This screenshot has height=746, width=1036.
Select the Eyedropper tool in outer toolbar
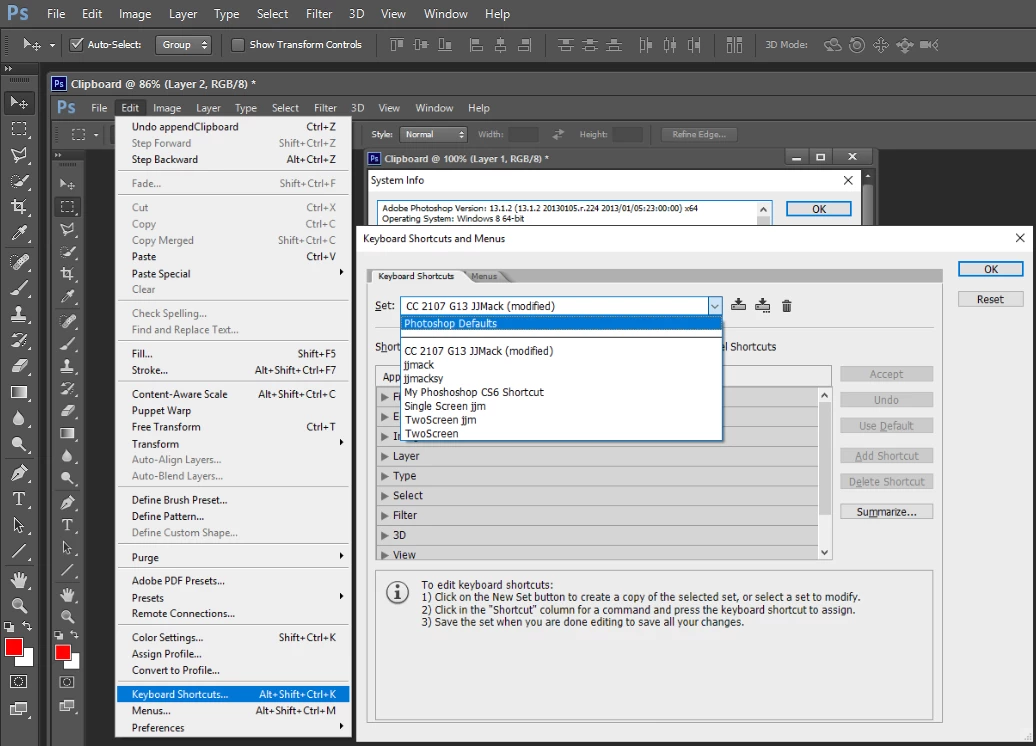pyautogui.click(x=19, y=233)
